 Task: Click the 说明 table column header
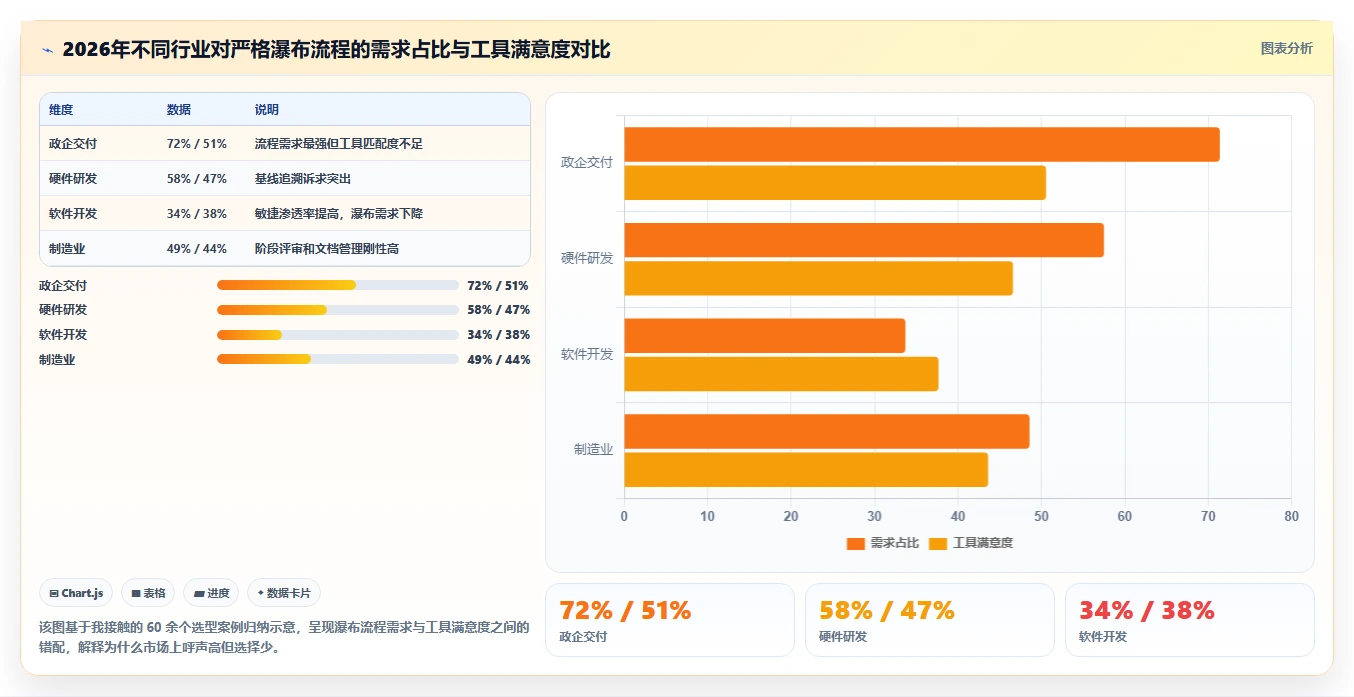pyautogui.click(x=267, y=109)
